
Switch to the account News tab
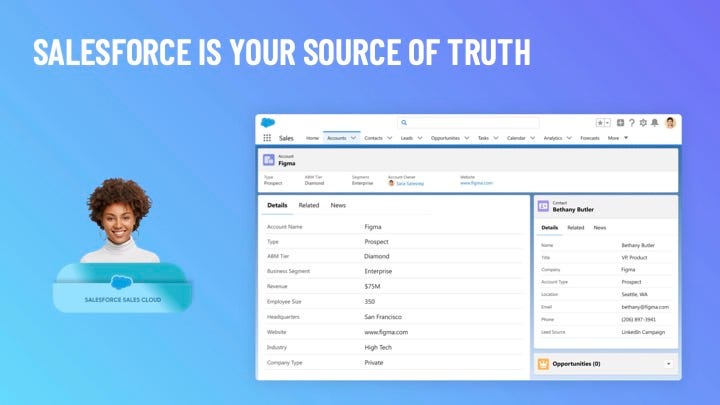pos(338,205)
